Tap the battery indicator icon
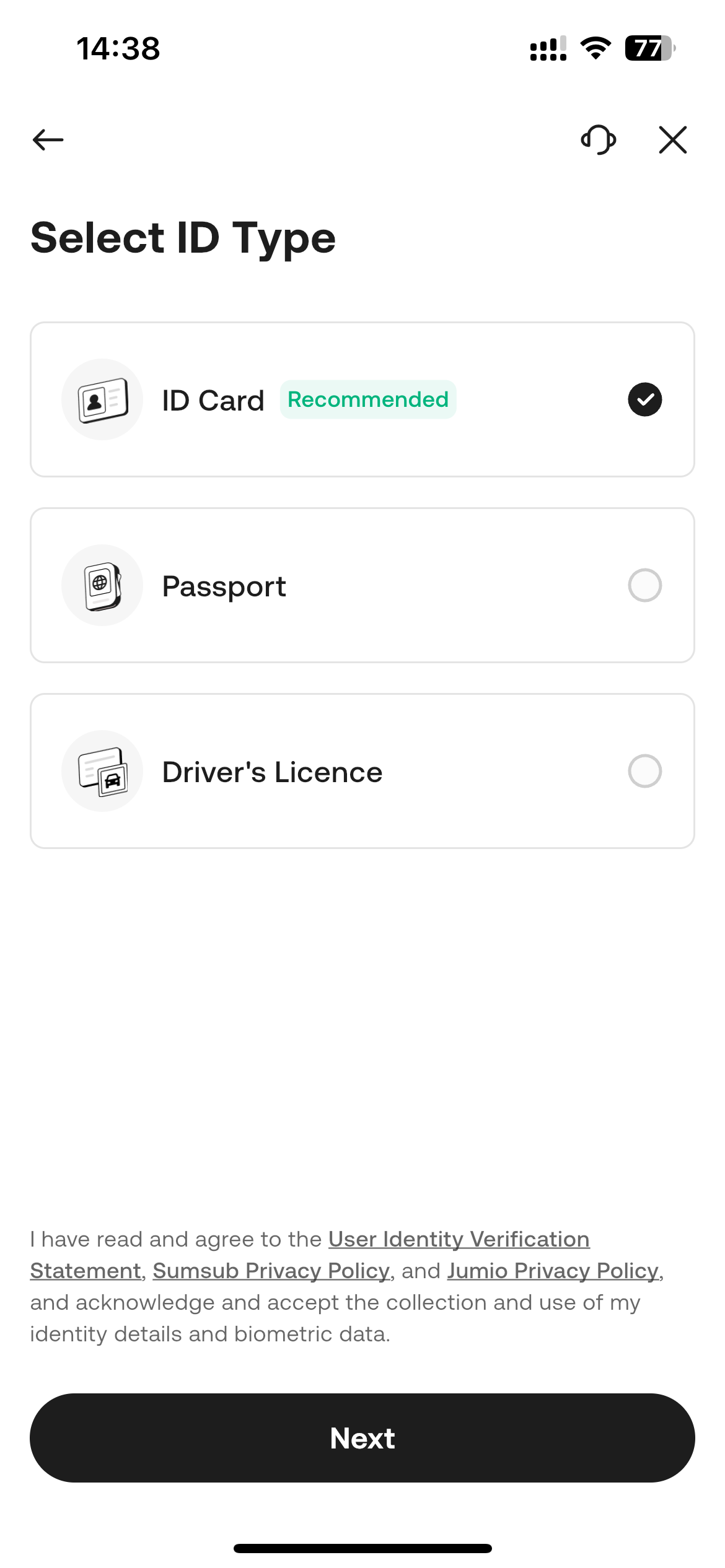Screen dimensions: 725x1568 pos(649,48)
